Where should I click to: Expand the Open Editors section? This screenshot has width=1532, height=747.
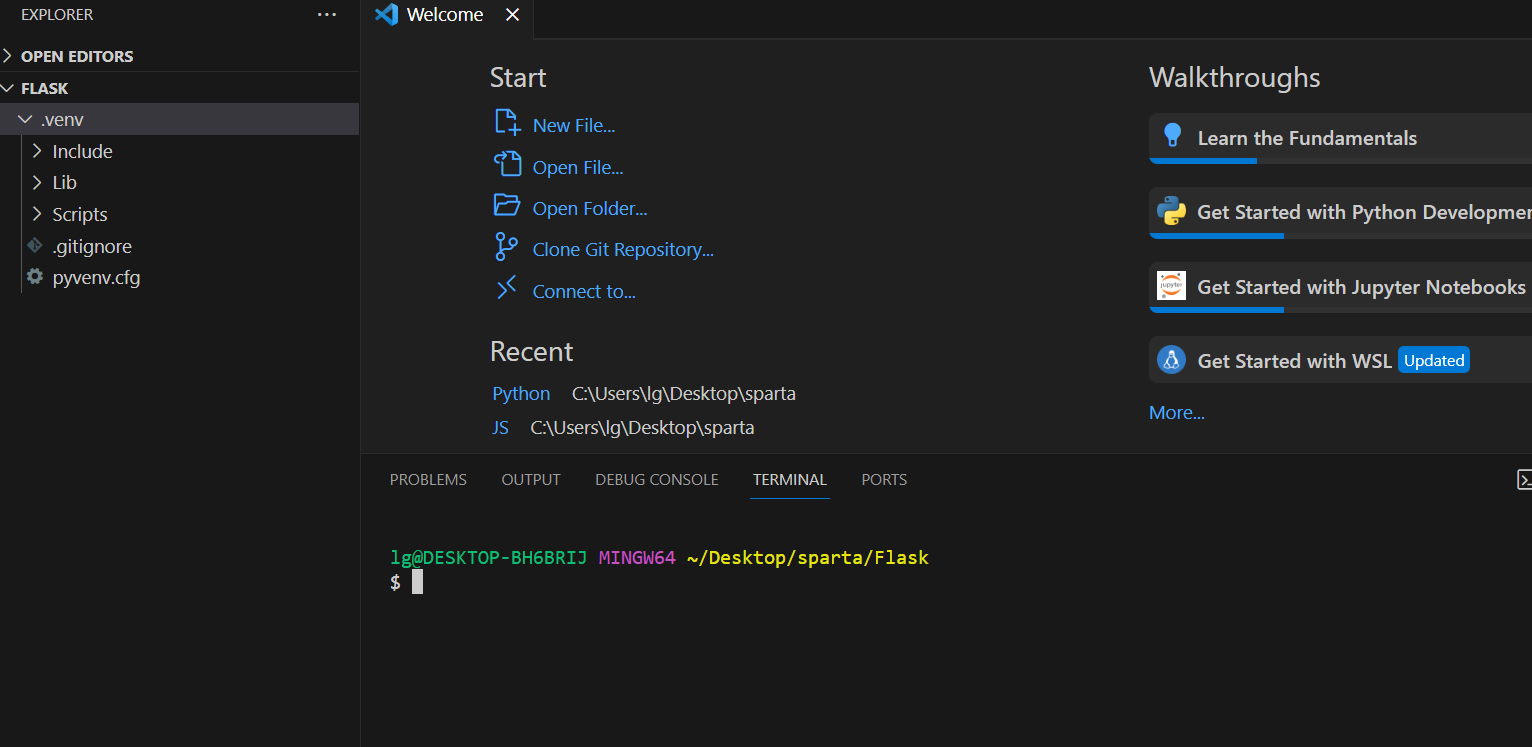[180, 56]
